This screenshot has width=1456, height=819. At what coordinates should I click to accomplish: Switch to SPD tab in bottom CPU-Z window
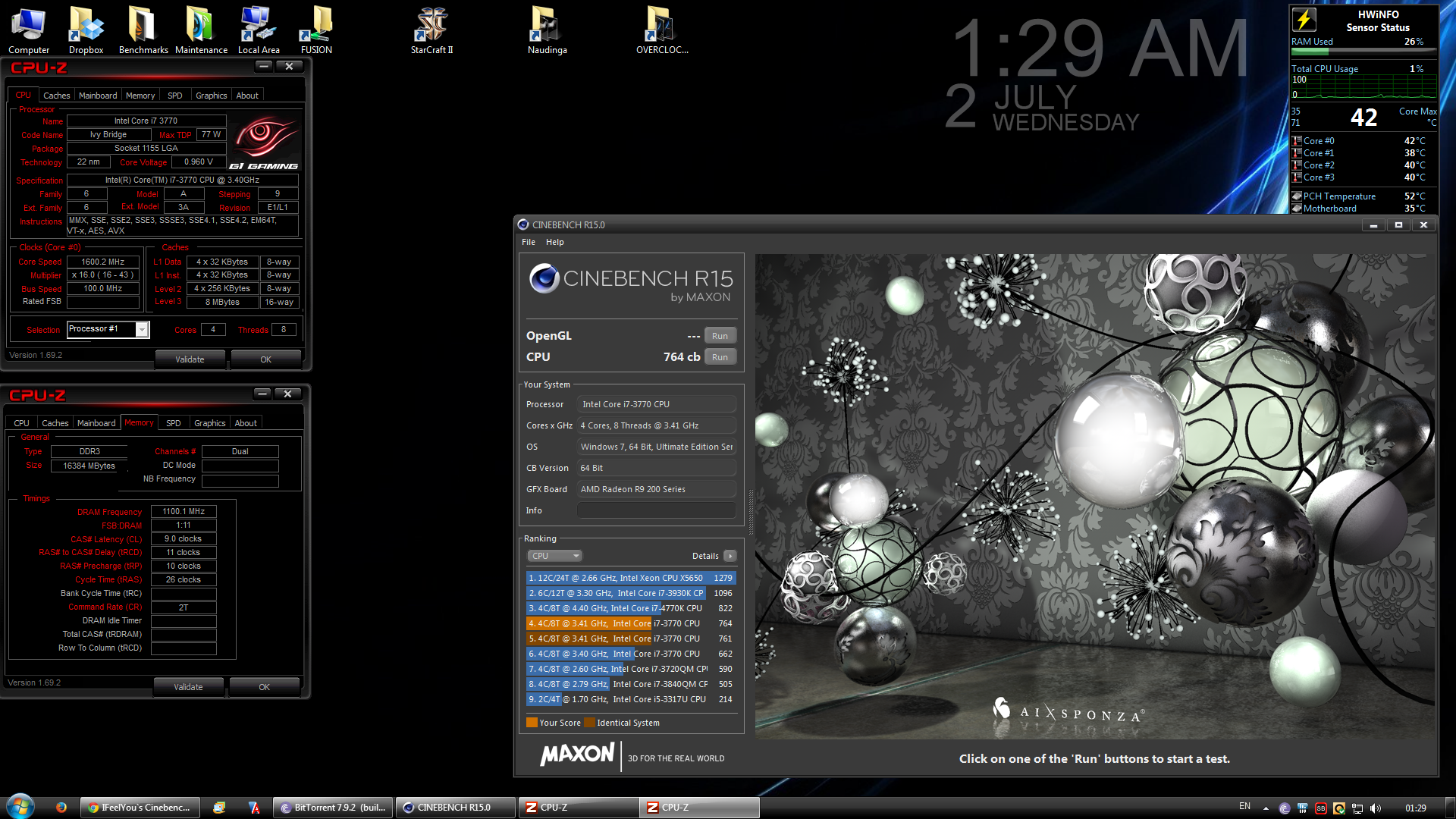pyautogui.click(x=174, y=423)
